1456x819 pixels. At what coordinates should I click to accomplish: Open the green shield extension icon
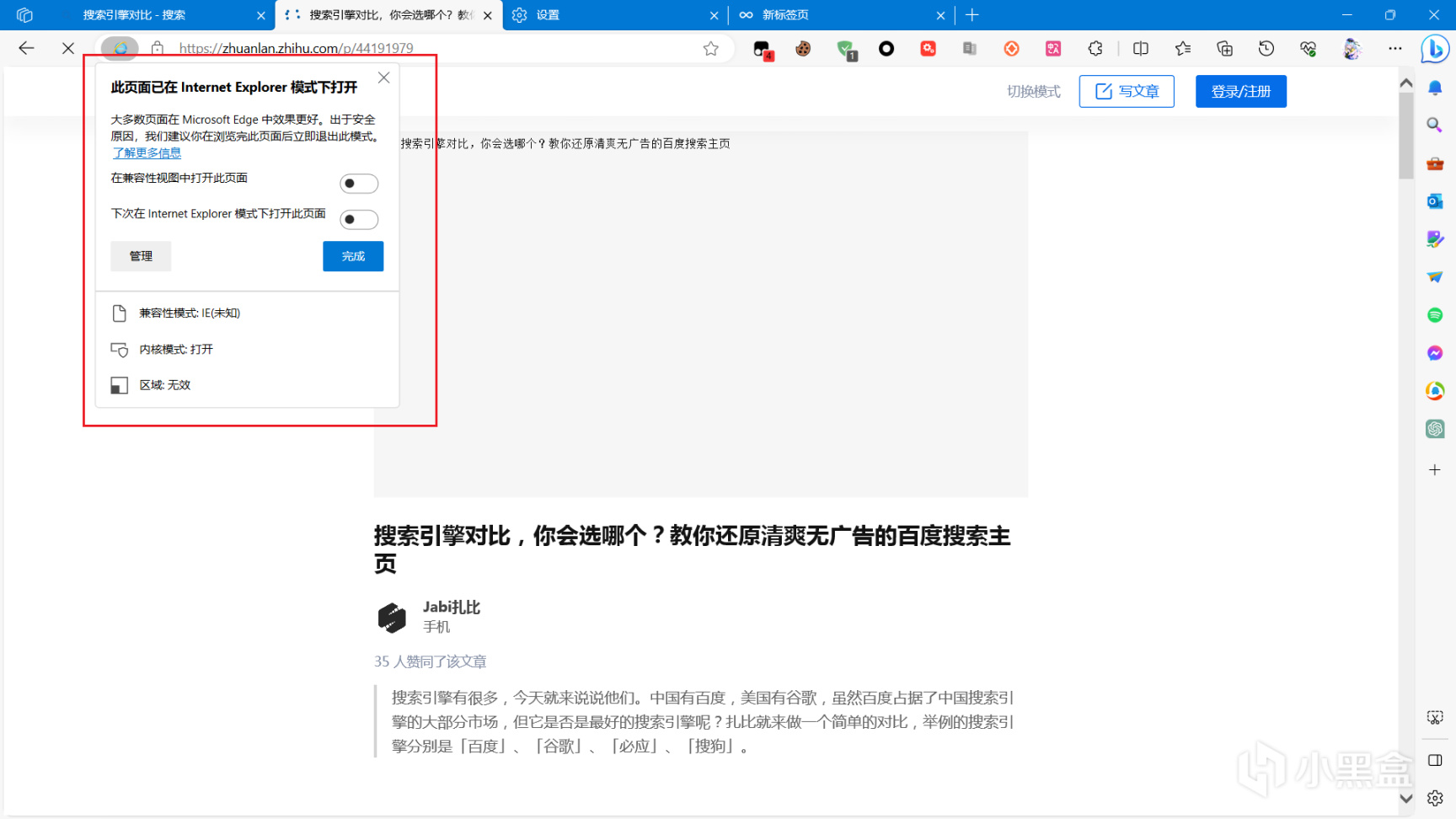[x=845, y=49]
